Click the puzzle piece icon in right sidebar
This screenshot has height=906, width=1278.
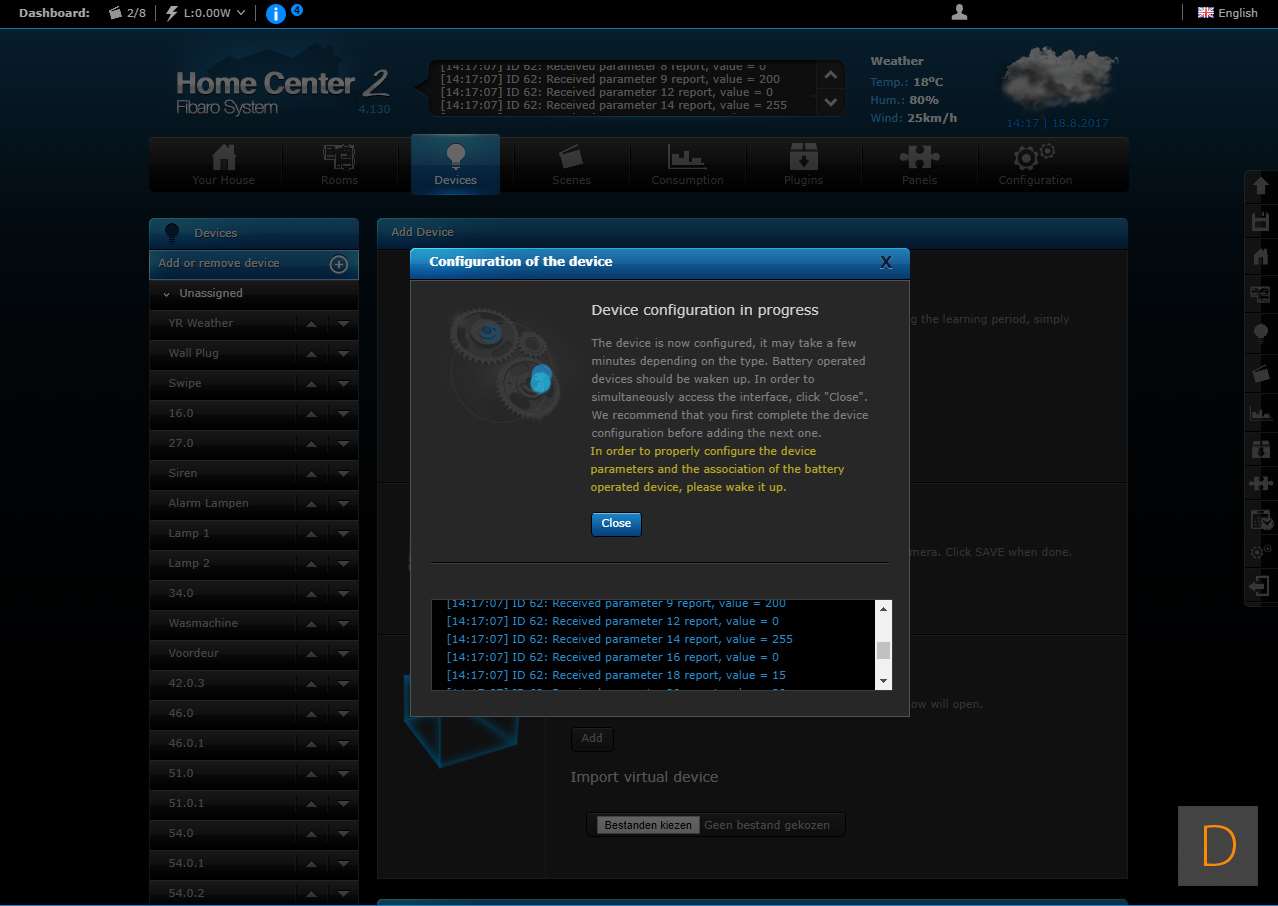click(1260, 483)
